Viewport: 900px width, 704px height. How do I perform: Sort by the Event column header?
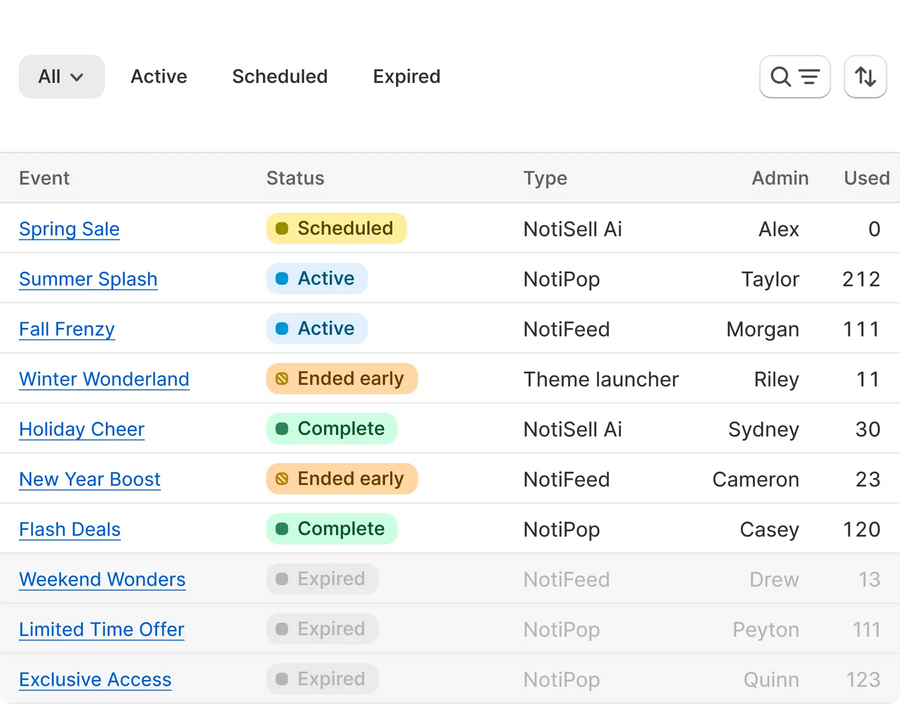pyautogui.click(x=44, y=178)
